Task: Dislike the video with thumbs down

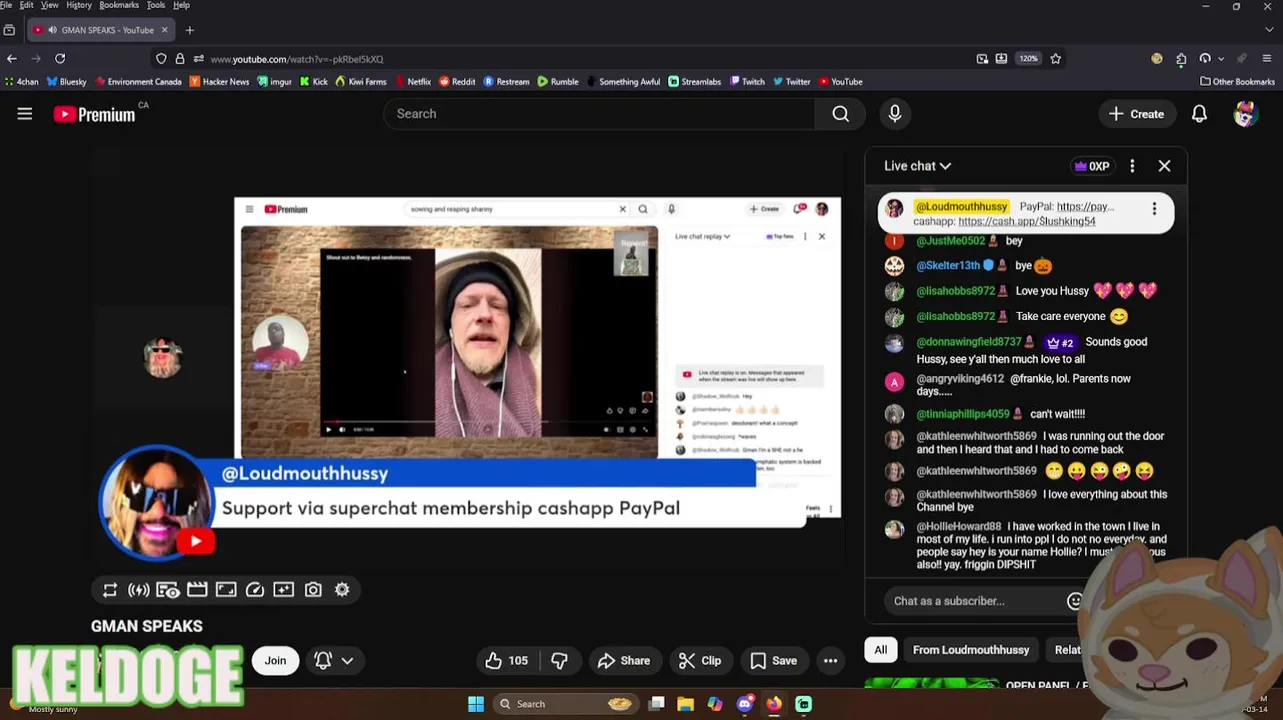Action: pyautogui.click(x=560, y=660)
